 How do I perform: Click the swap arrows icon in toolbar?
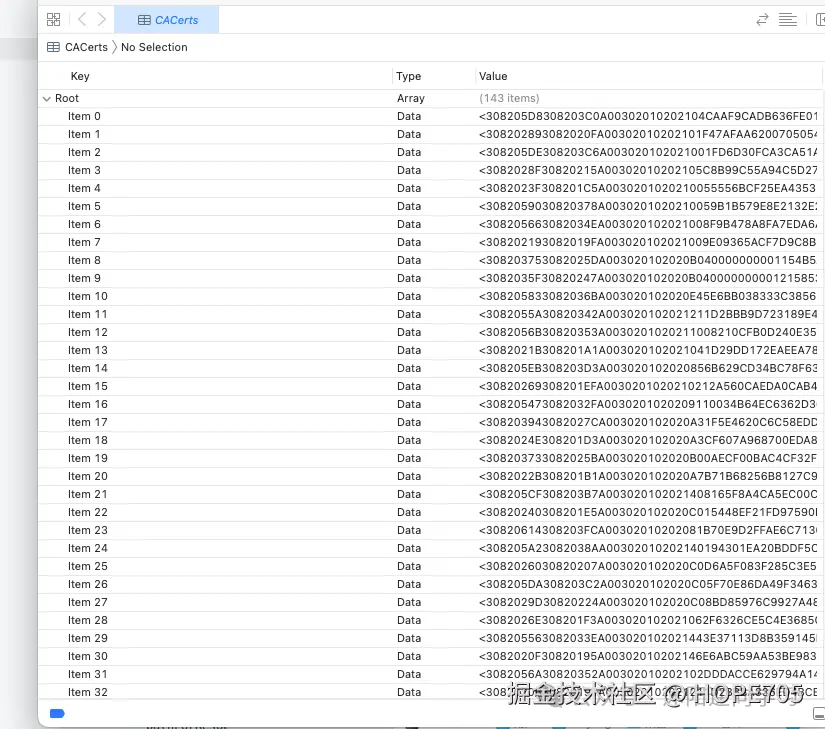(x=762, y=20)
